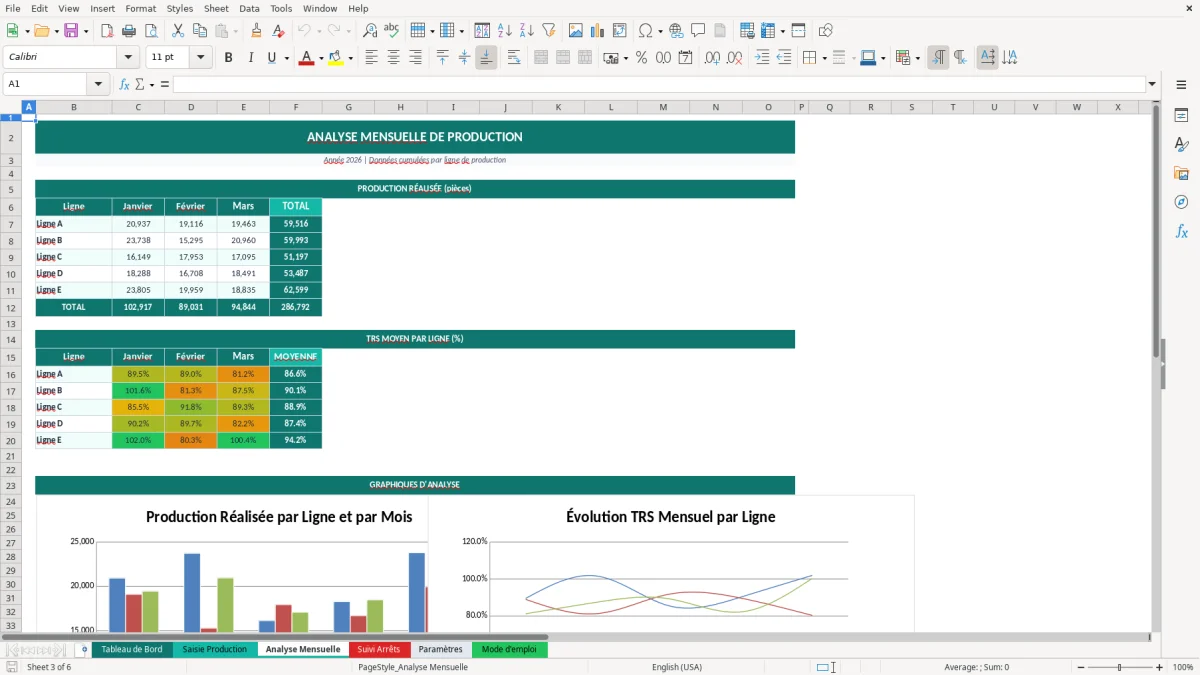Copy selection with the Copy icon

pyautogui.click(x=199, y=31)
